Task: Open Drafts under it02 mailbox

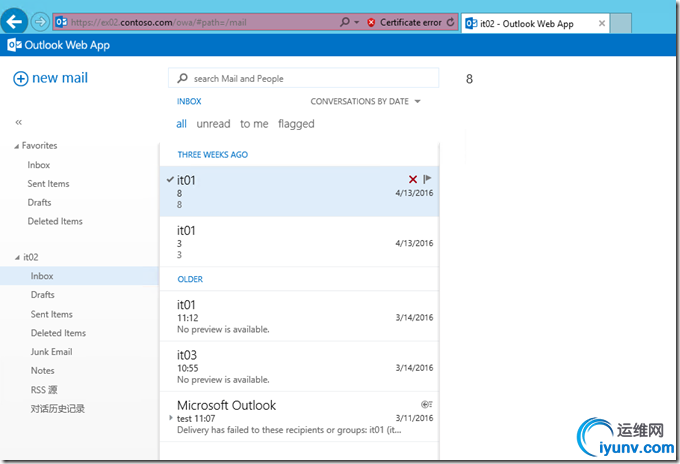Action: point(42,294)
